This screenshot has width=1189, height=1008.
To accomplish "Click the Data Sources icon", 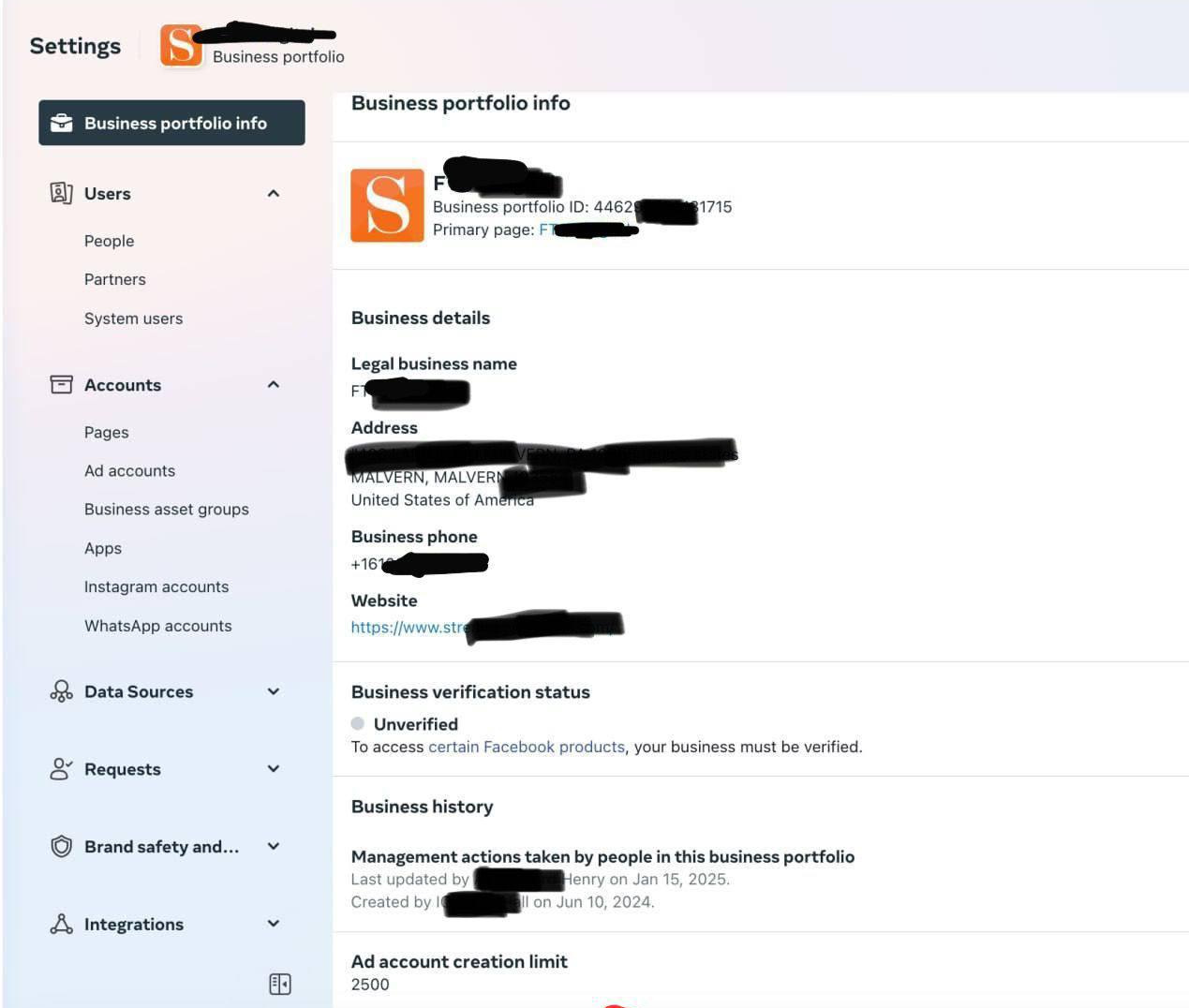I will pos(61,691).
